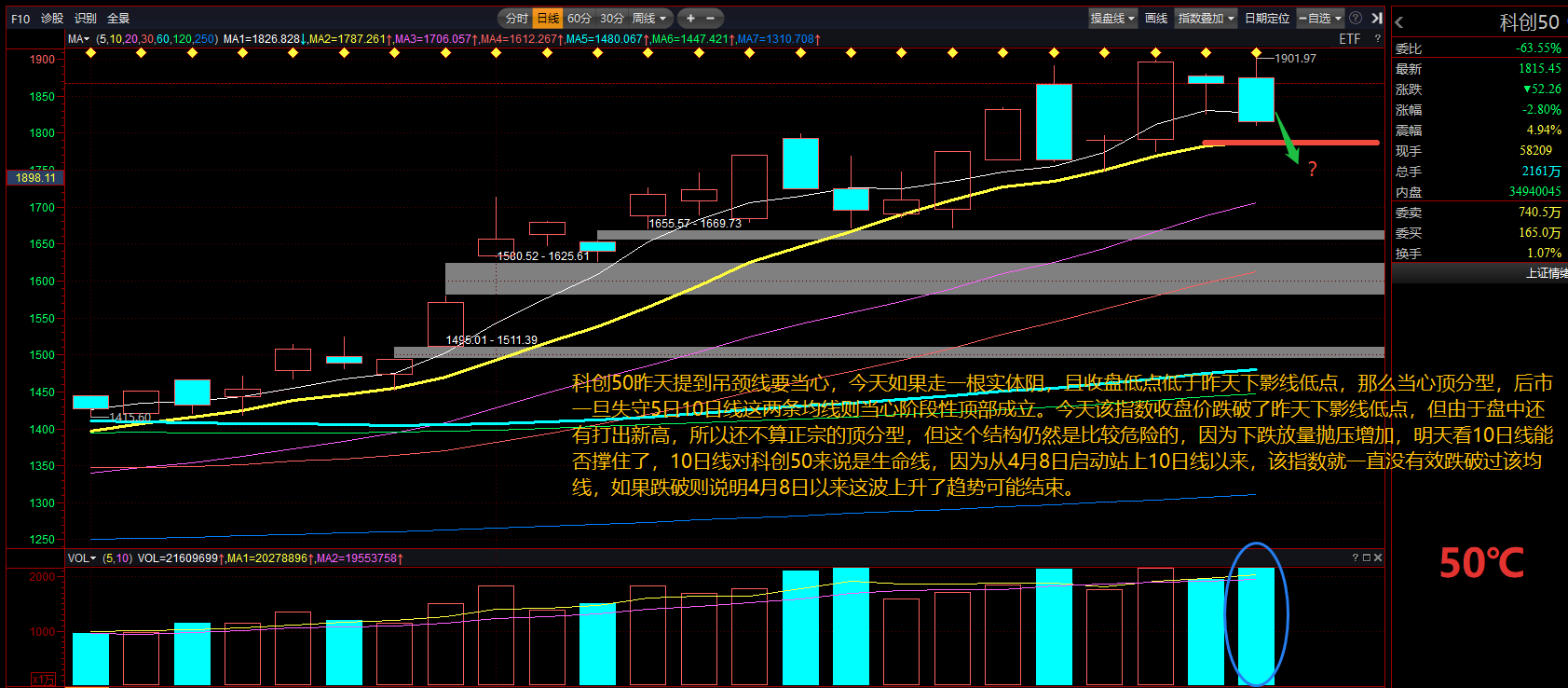The width and height of the screenshot is (1568, 688).
Task: Click the gap label 1655.57 - 1669.73
Action: coord(695,223)
